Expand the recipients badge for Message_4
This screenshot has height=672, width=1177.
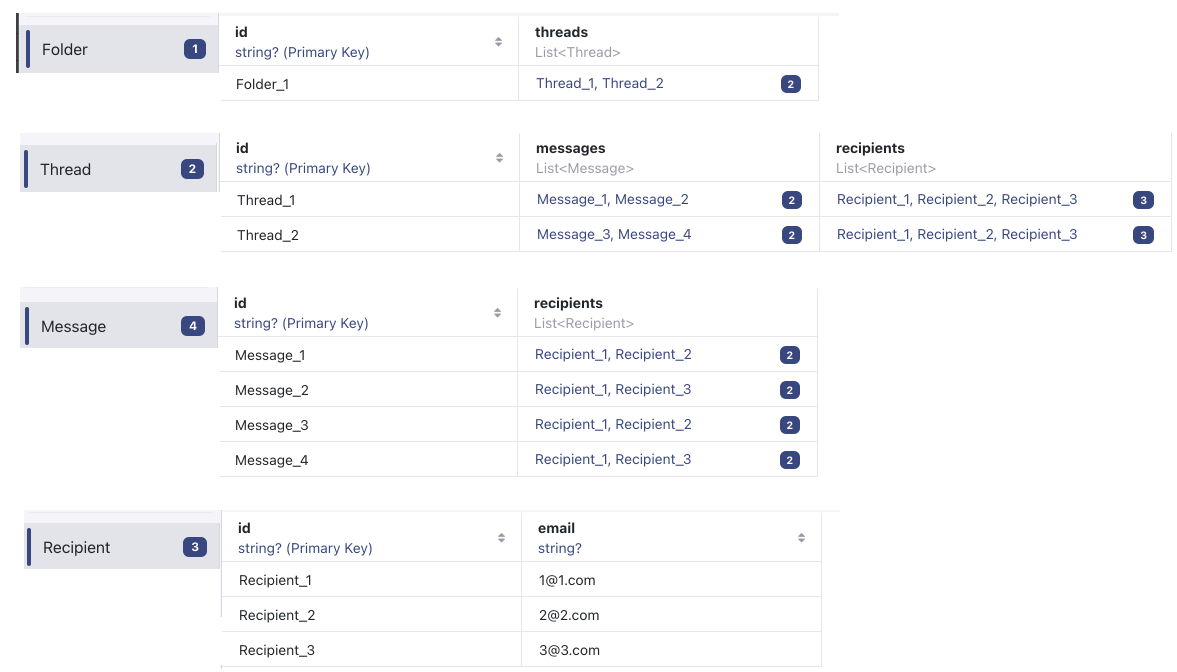pyautogui.click(x=789, y=459)
